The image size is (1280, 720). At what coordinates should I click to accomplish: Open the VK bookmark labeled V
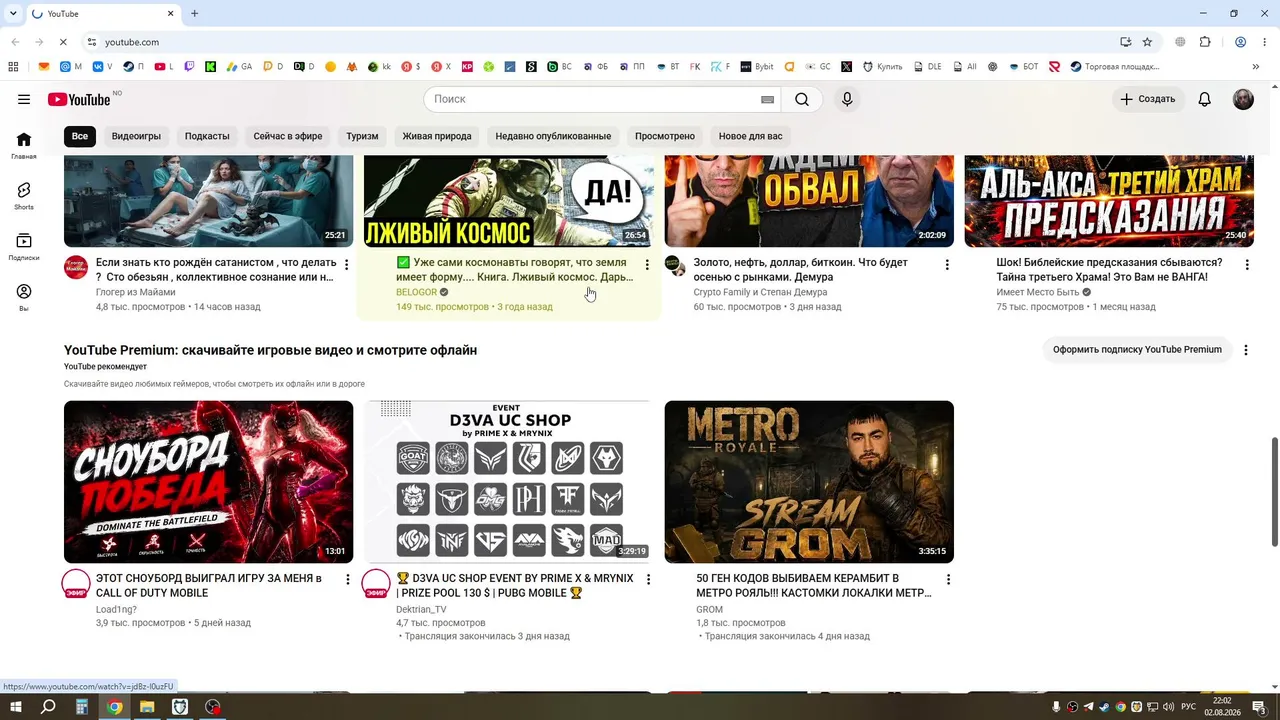(103, 67)
